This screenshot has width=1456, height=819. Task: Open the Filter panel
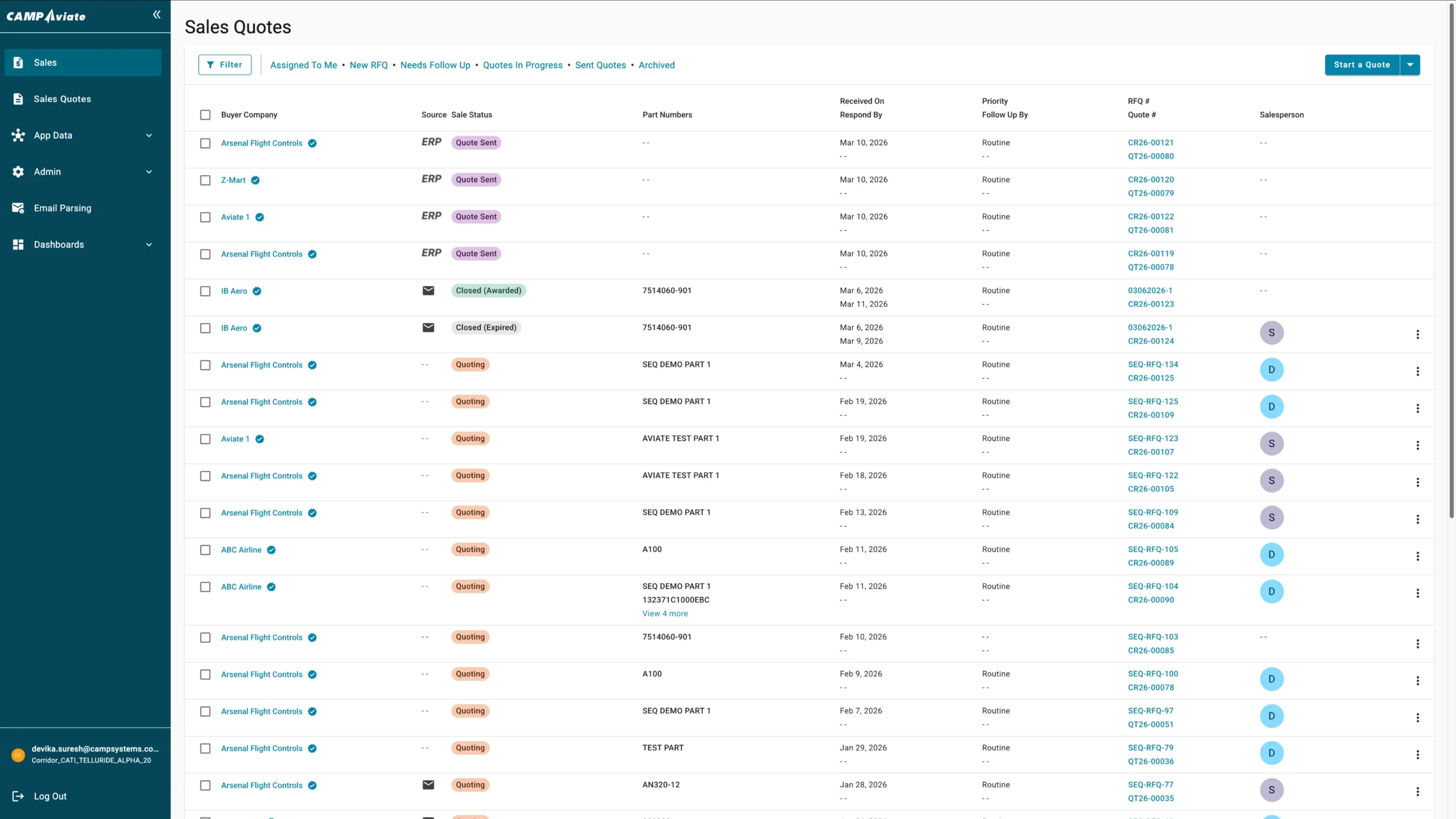(225, 65)
